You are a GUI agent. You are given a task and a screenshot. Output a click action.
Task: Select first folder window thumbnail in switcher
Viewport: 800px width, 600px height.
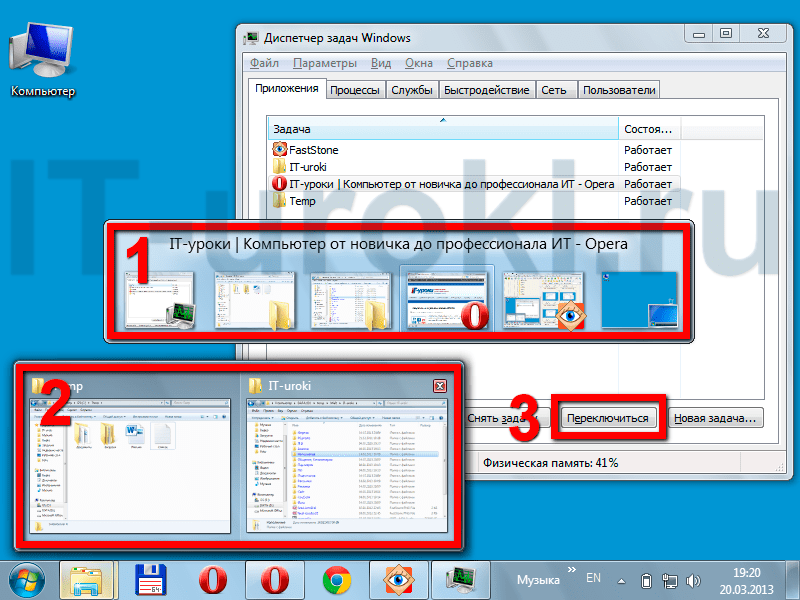(254, 299)
